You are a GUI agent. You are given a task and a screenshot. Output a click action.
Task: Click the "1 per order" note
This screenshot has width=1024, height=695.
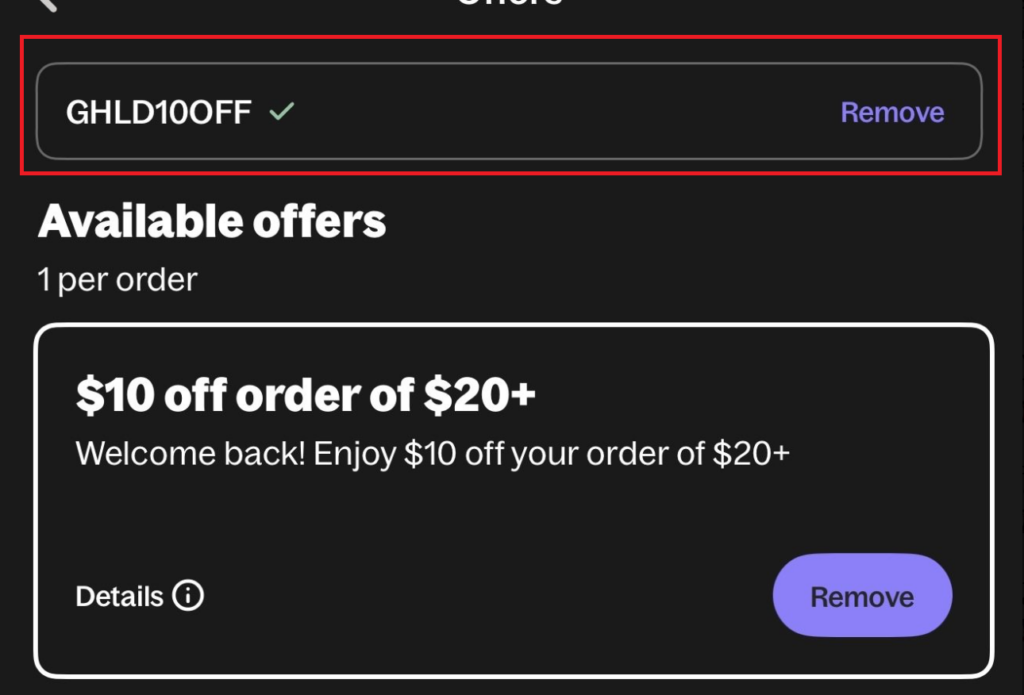pos(117,280)
